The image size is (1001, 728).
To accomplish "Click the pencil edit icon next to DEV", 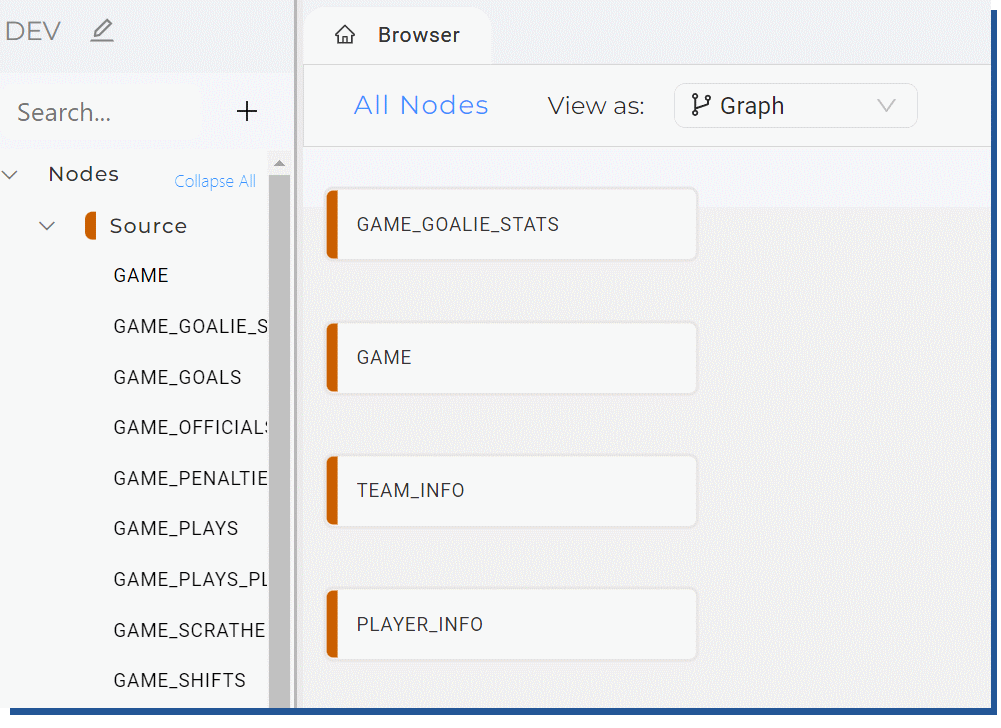I will point(101,31).
